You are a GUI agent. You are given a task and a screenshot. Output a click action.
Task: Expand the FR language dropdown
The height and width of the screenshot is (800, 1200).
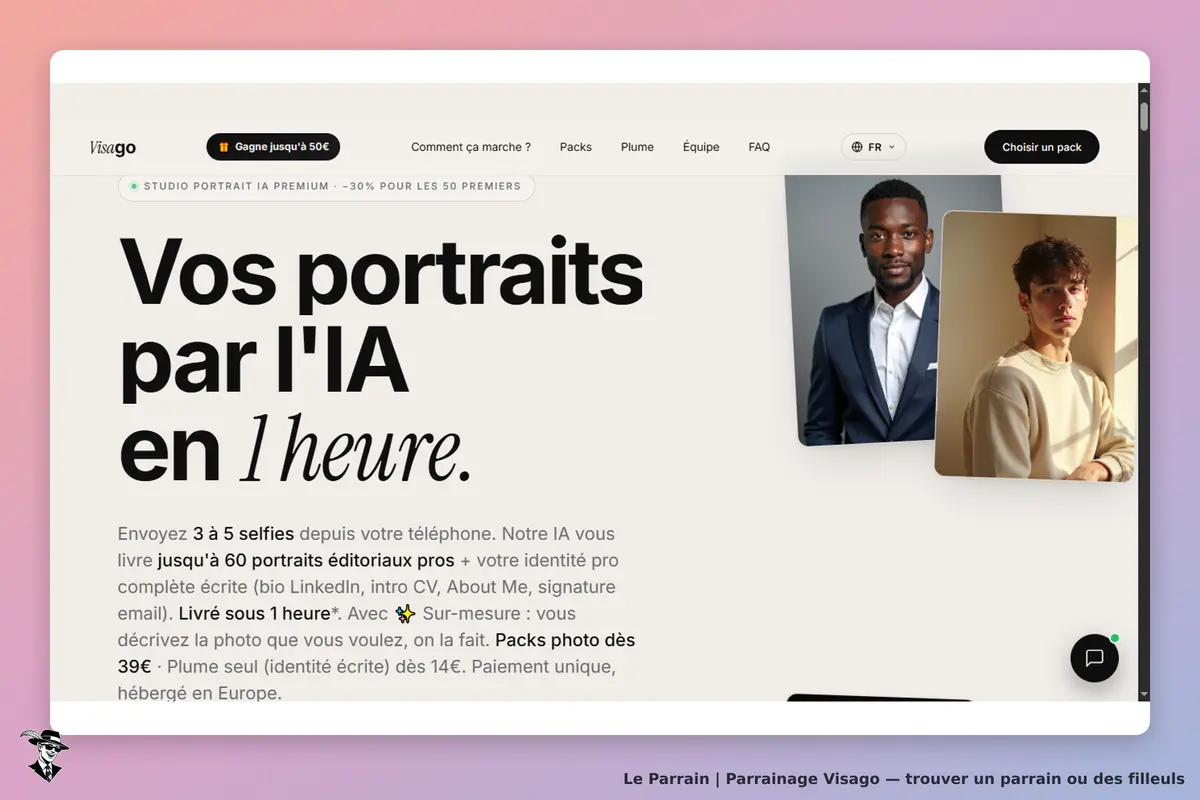point(873,147)
